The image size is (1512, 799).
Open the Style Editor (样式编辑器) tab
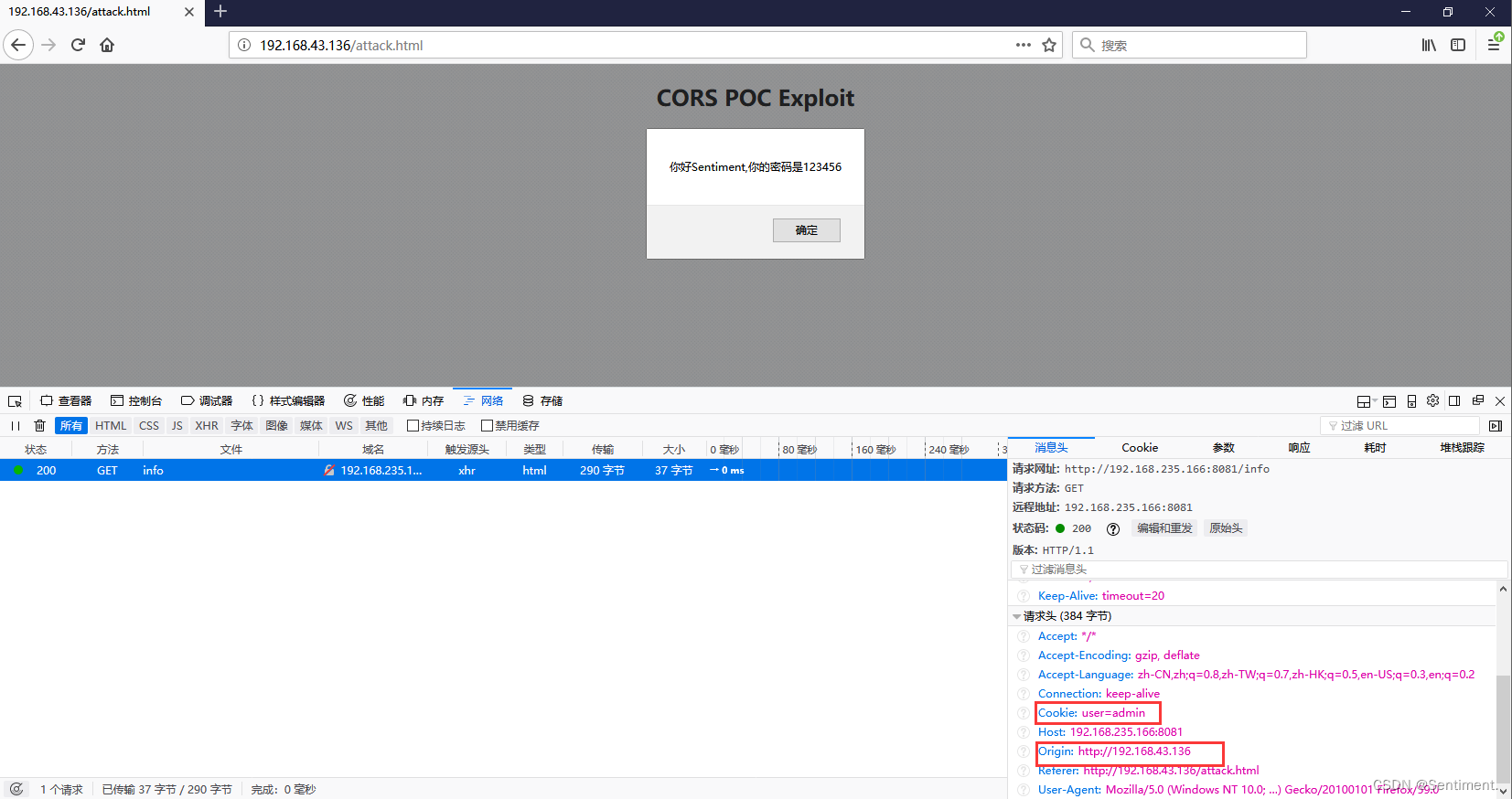(288, 401)
